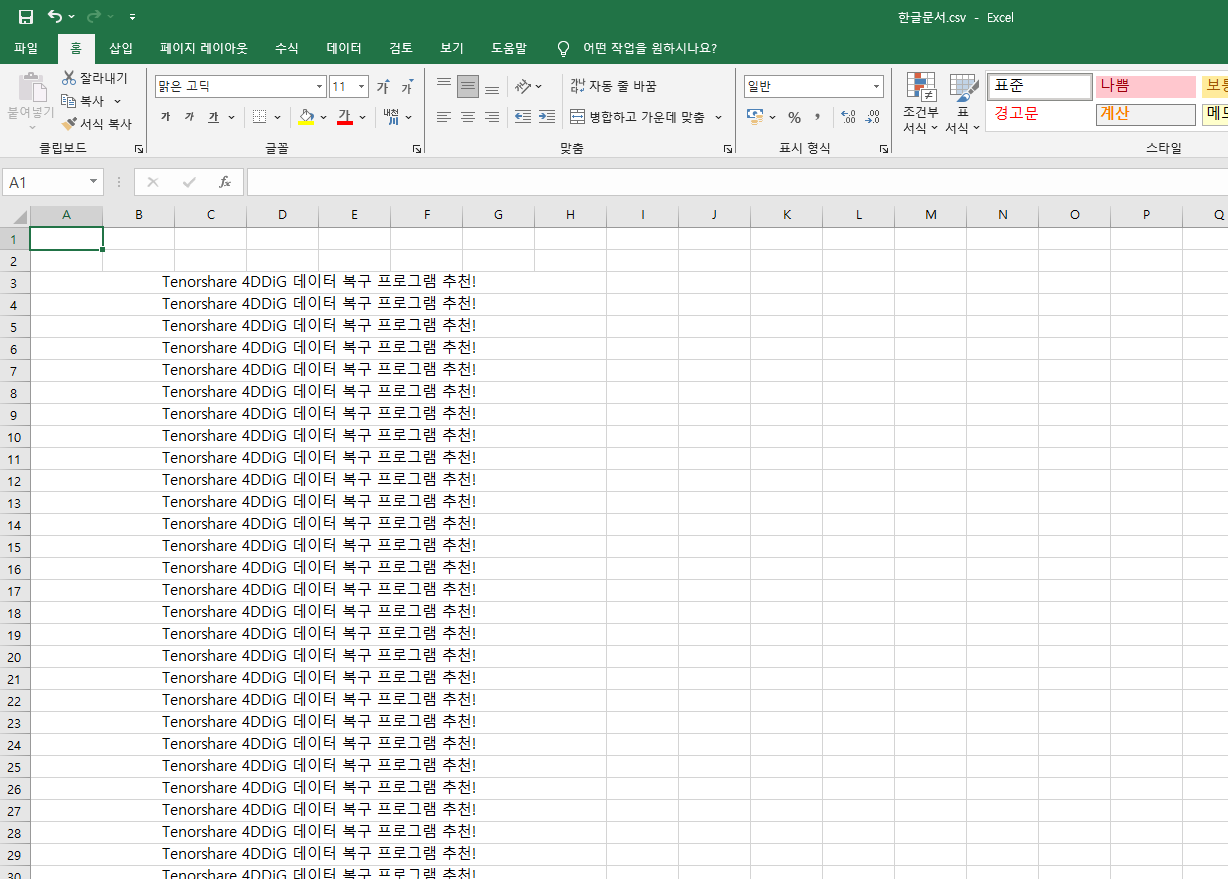Click the Cut (잘라내기) scissors icon
Image resolution: width=1228 pixels, height=879 pixels.
(69, 78)
